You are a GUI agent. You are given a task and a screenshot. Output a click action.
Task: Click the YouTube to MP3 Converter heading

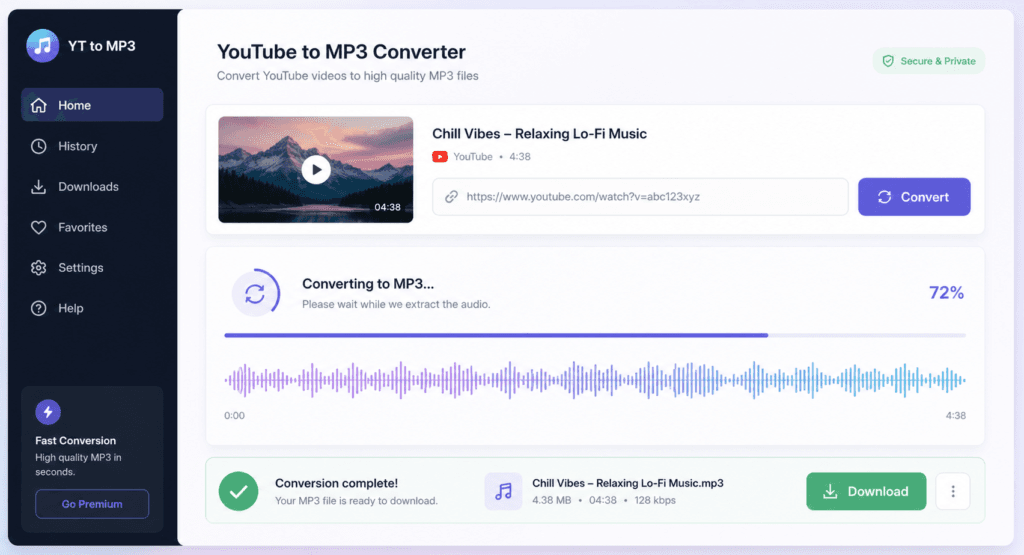coord(341,52)
